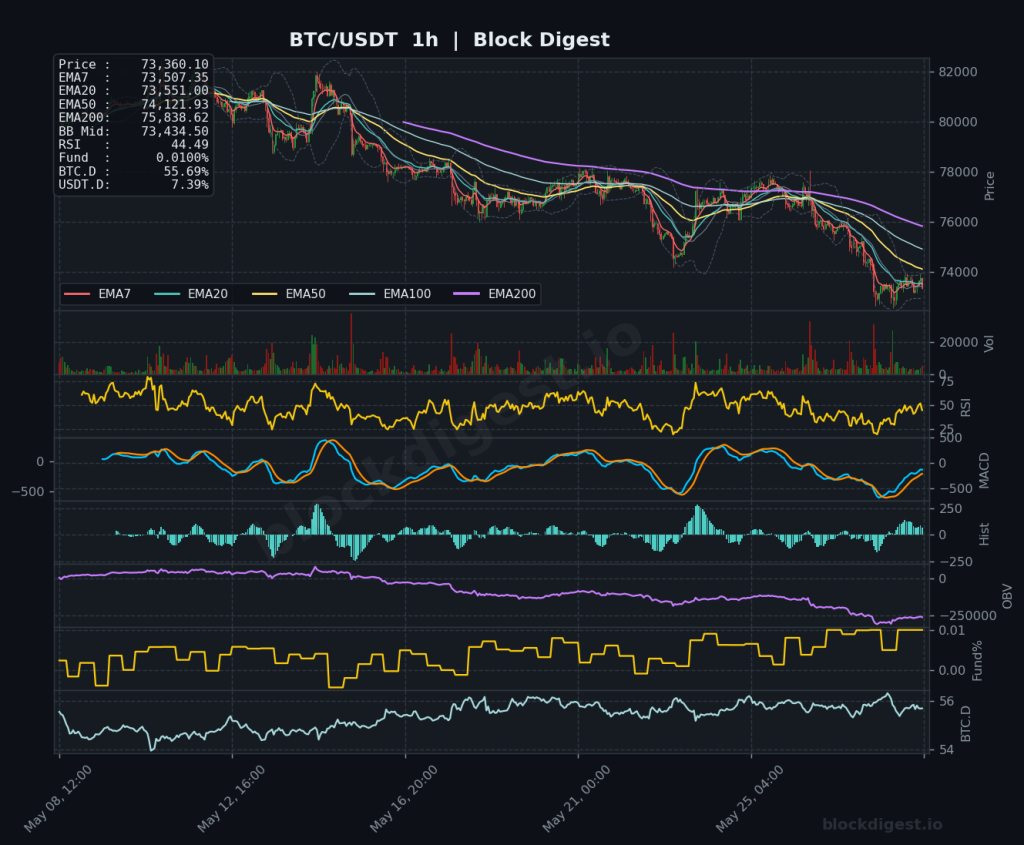1024x845 pixels.
Task: Click the MACD left axis -500 tick
Action: point(27,492)
